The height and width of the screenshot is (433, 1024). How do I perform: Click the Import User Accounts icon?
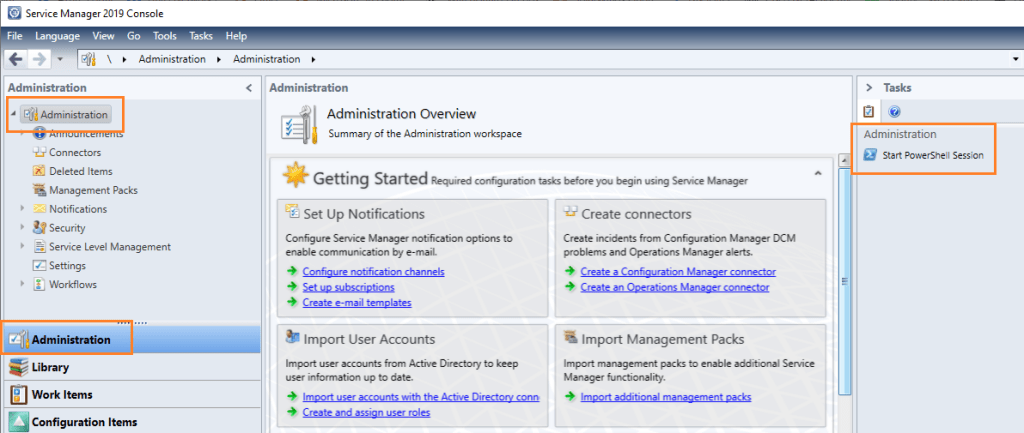point(293,337)
